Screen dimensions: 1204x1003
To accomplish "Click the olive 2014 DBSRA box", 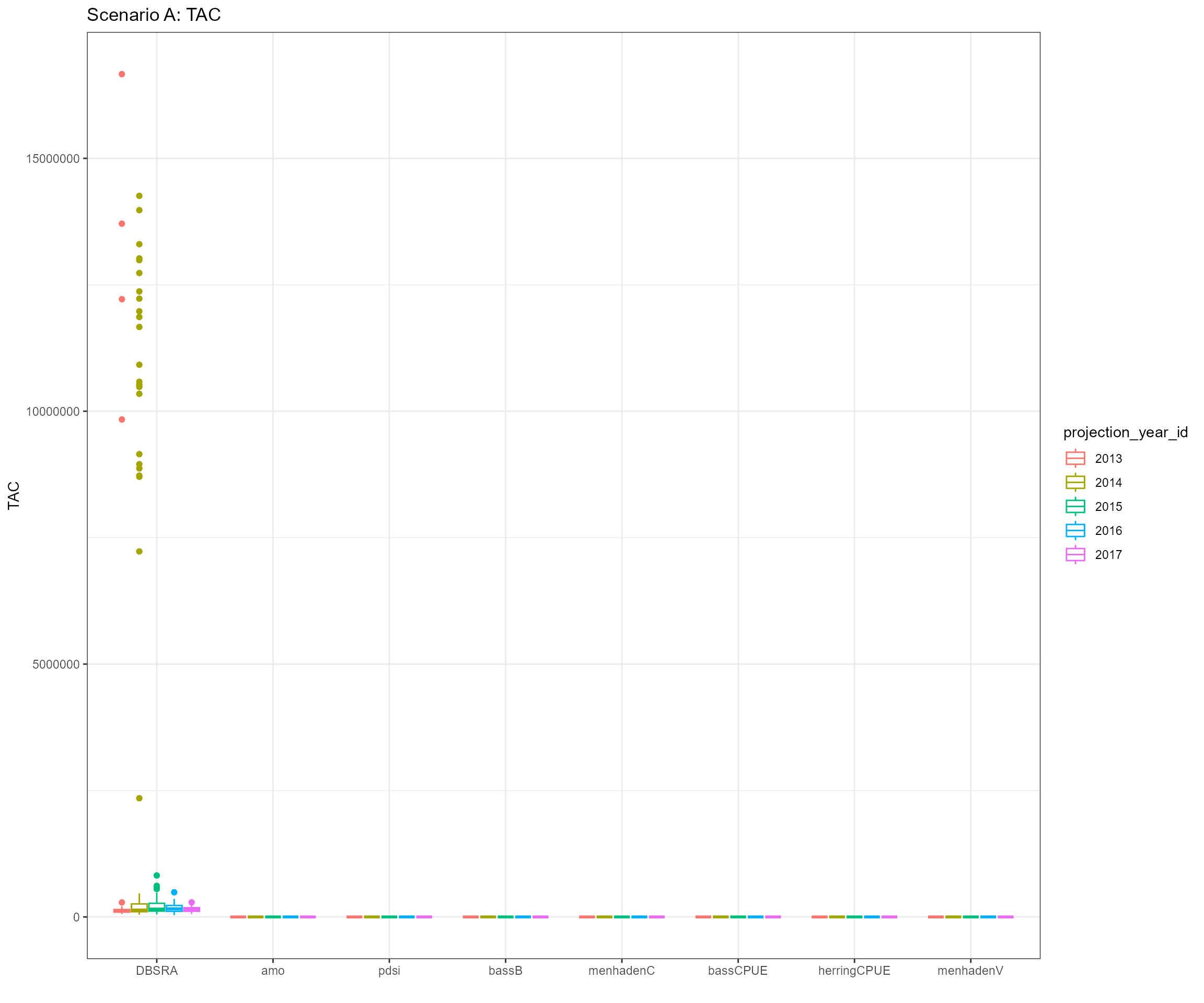I will click(140, 908).
